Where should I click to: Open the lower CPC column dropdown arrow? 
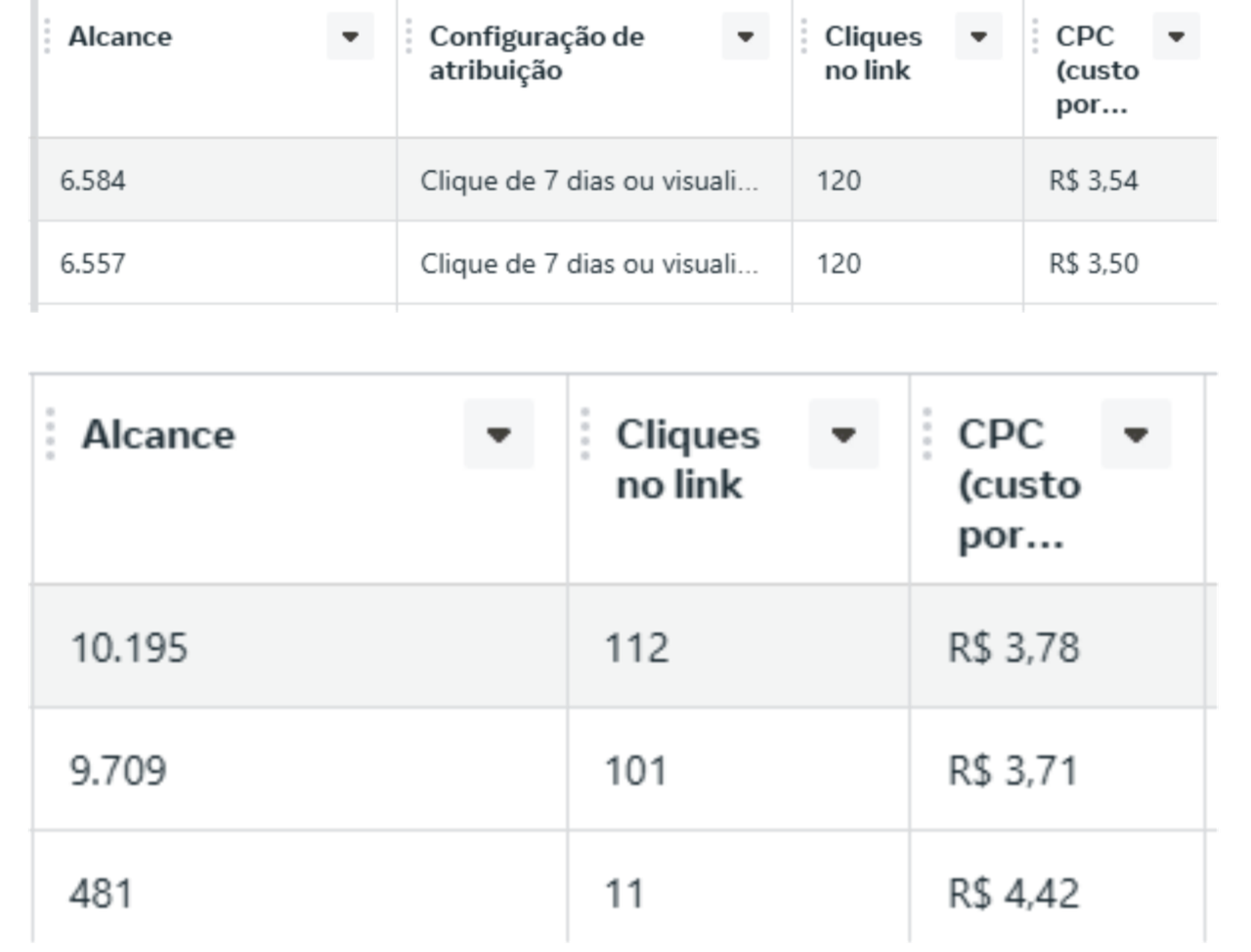tap(1136, 434)
